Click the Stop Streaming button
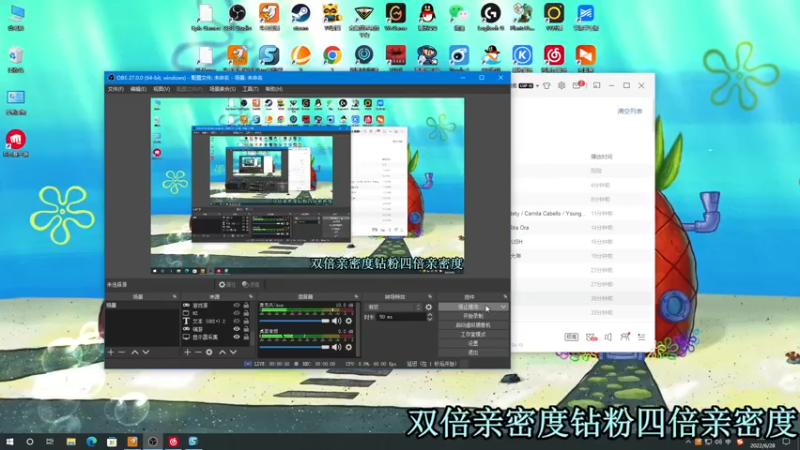This screenshot has width=800, height=450. 468,307
